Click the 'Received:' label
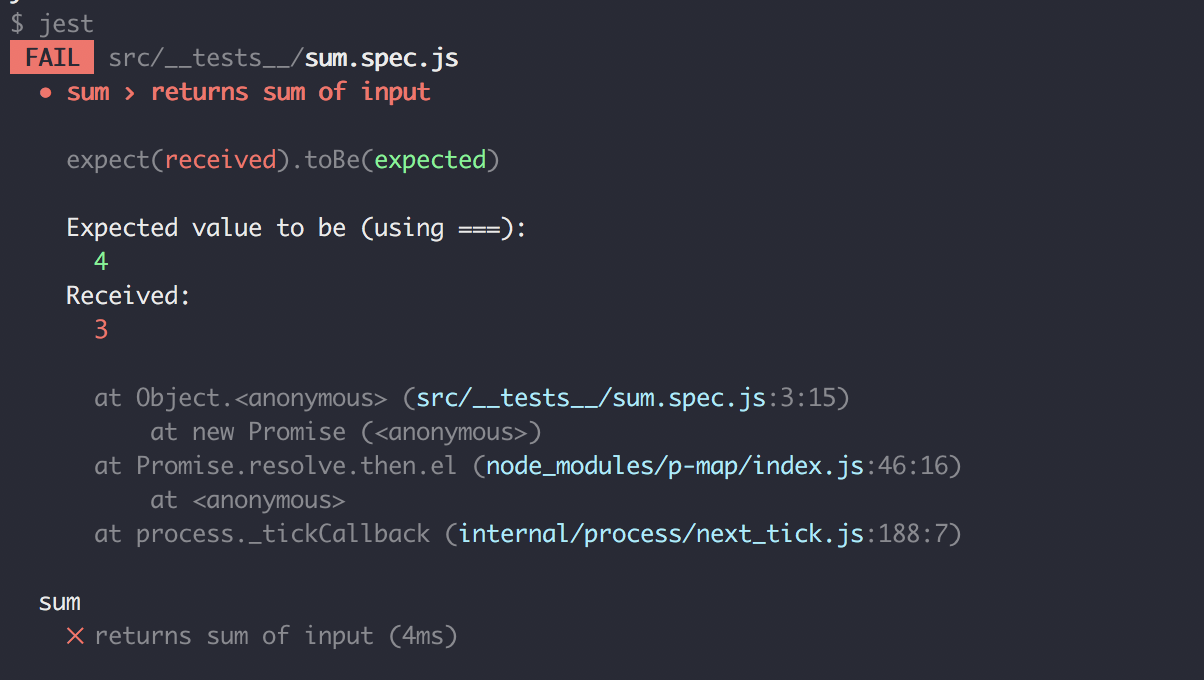This screenshot has height=680, width=1204. pos(128,296)
